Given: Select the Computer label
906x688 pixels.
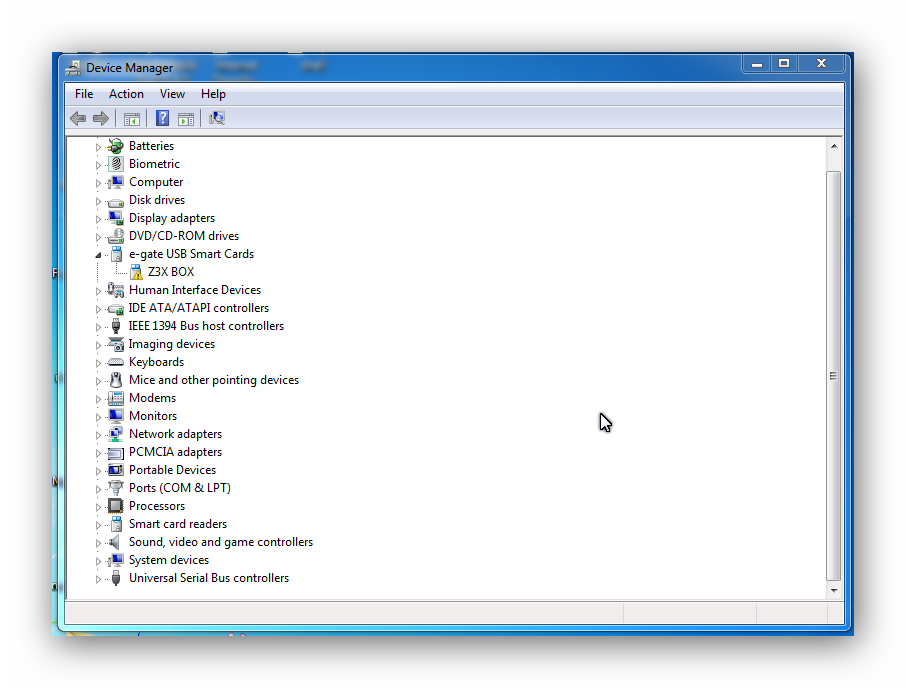Looking at the screenshot, I should [x=156, y=182].
